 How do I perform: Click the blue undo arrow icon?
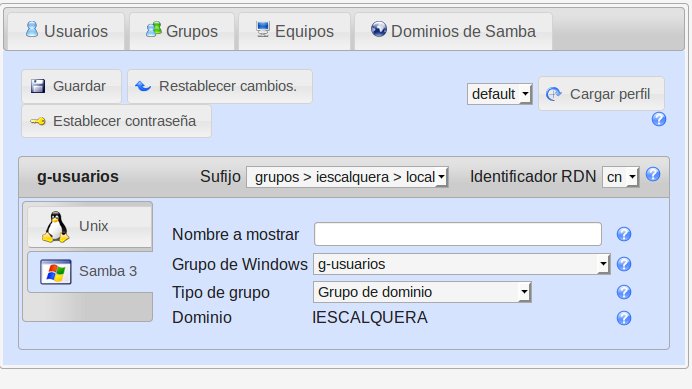point(143,86)
